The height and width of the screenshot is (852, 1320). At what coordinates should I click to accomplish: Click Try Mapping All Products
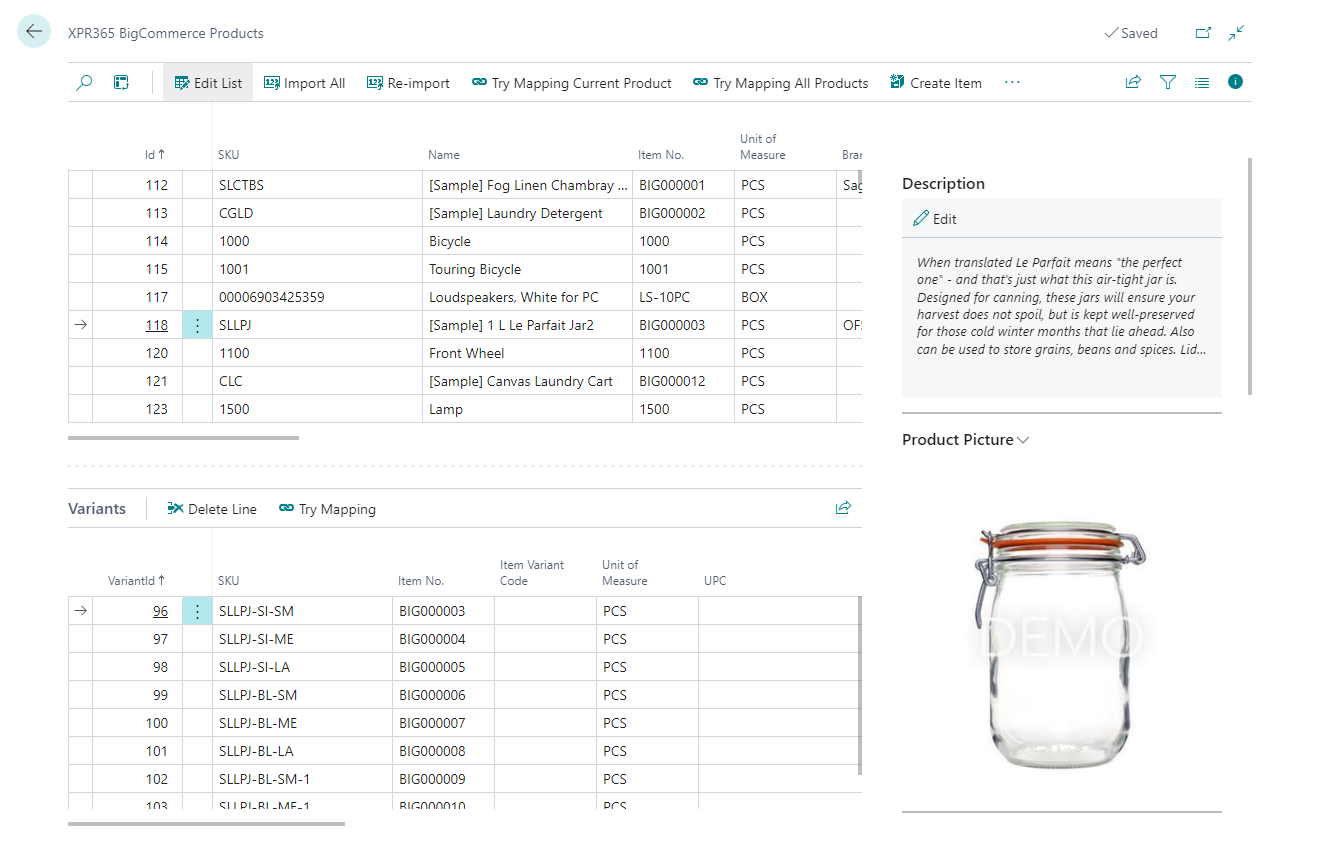(x=781, y=83)
